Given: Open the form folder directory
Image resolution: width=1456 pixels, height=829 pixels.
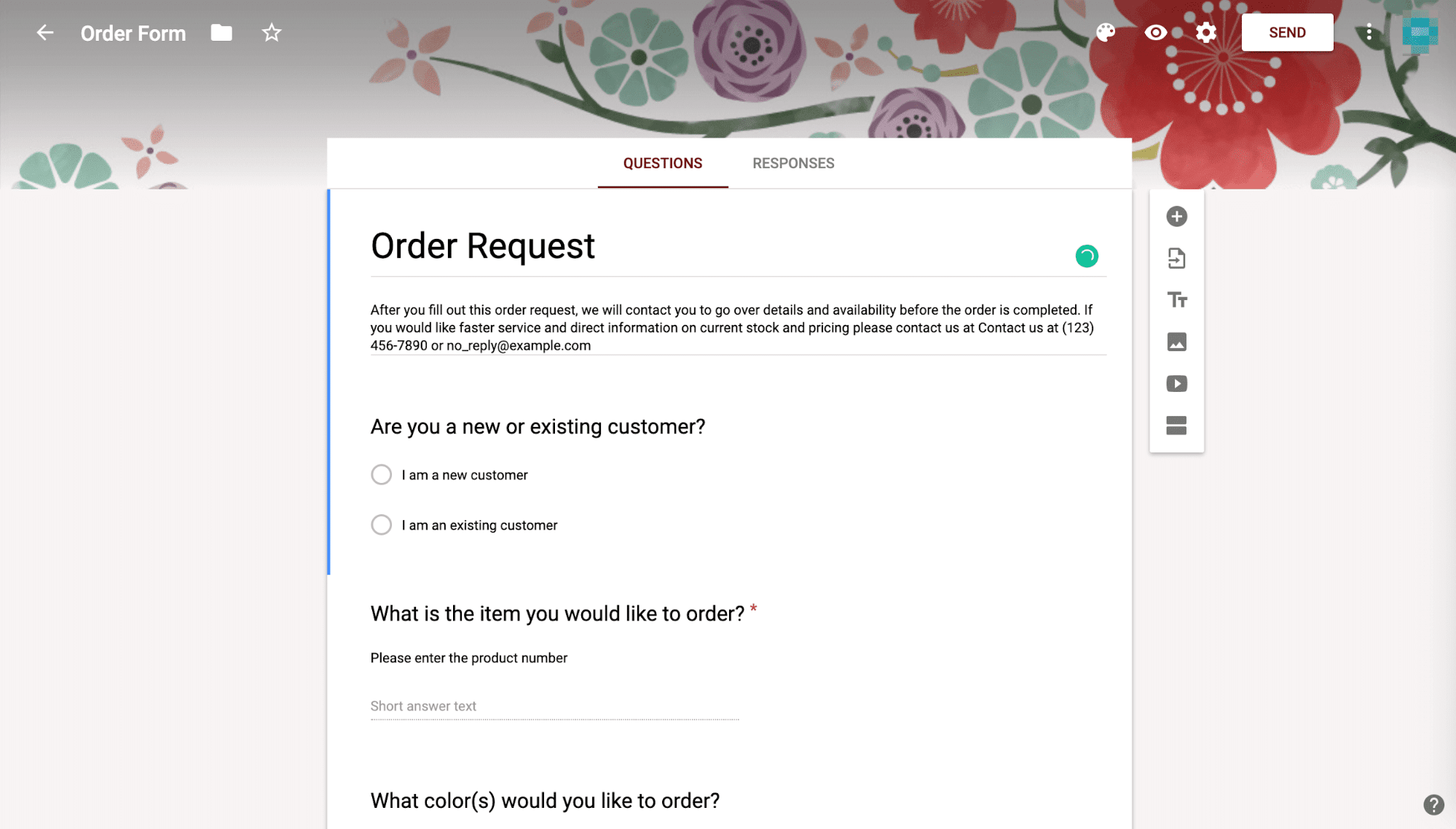Looking at the screenshot, I should (220, 32).
